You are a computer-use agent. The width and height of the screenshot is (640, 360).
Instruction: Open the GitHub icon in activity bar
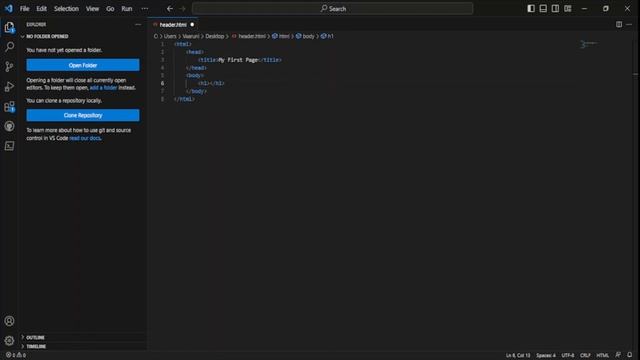(x=9, y=126)
